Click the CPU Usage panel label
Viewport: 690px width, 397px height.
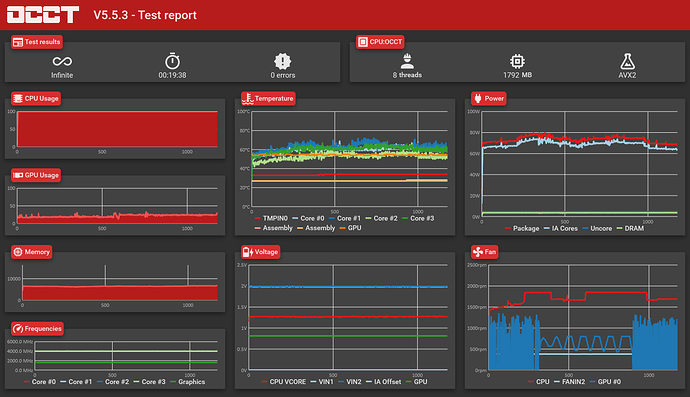click(x=36, y=98)
